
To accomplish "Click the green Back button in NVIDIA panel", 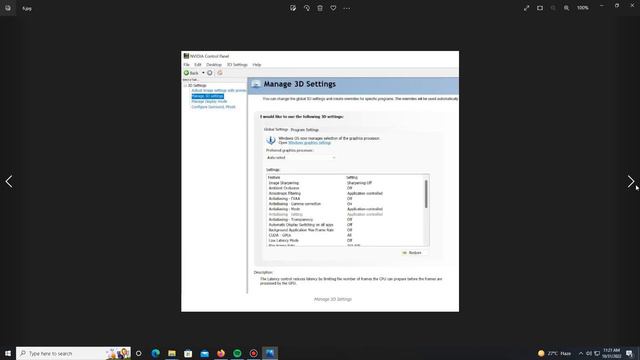I will [191, 73].
